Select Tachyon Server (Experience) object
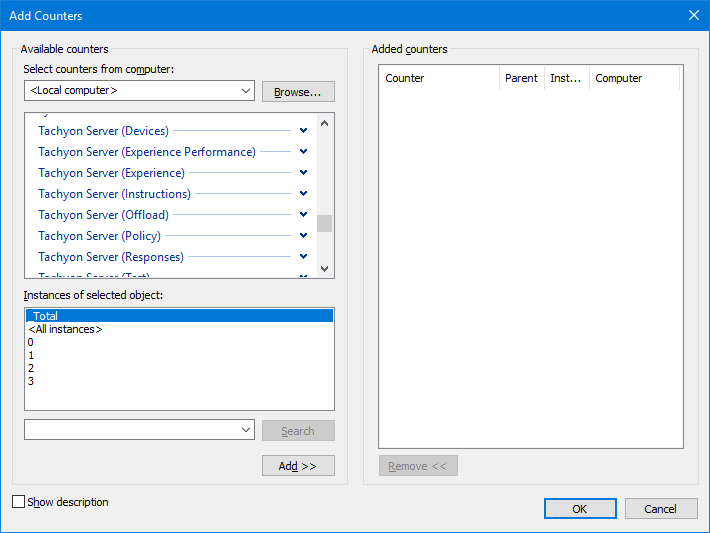Viewport: 710px width, 533px height. coord(111,173)
